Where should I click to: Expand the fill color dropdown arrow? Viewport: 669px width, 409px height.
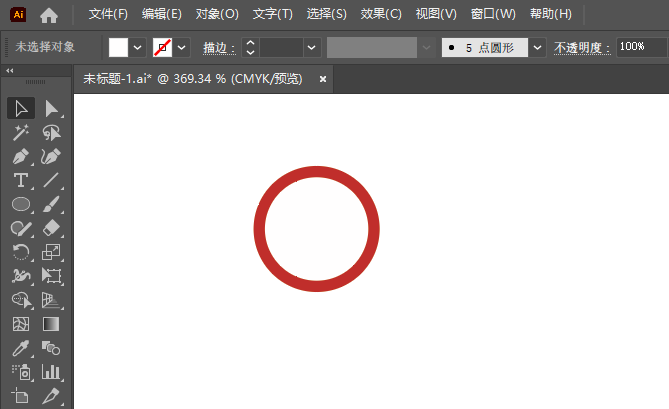coord(137,47)
